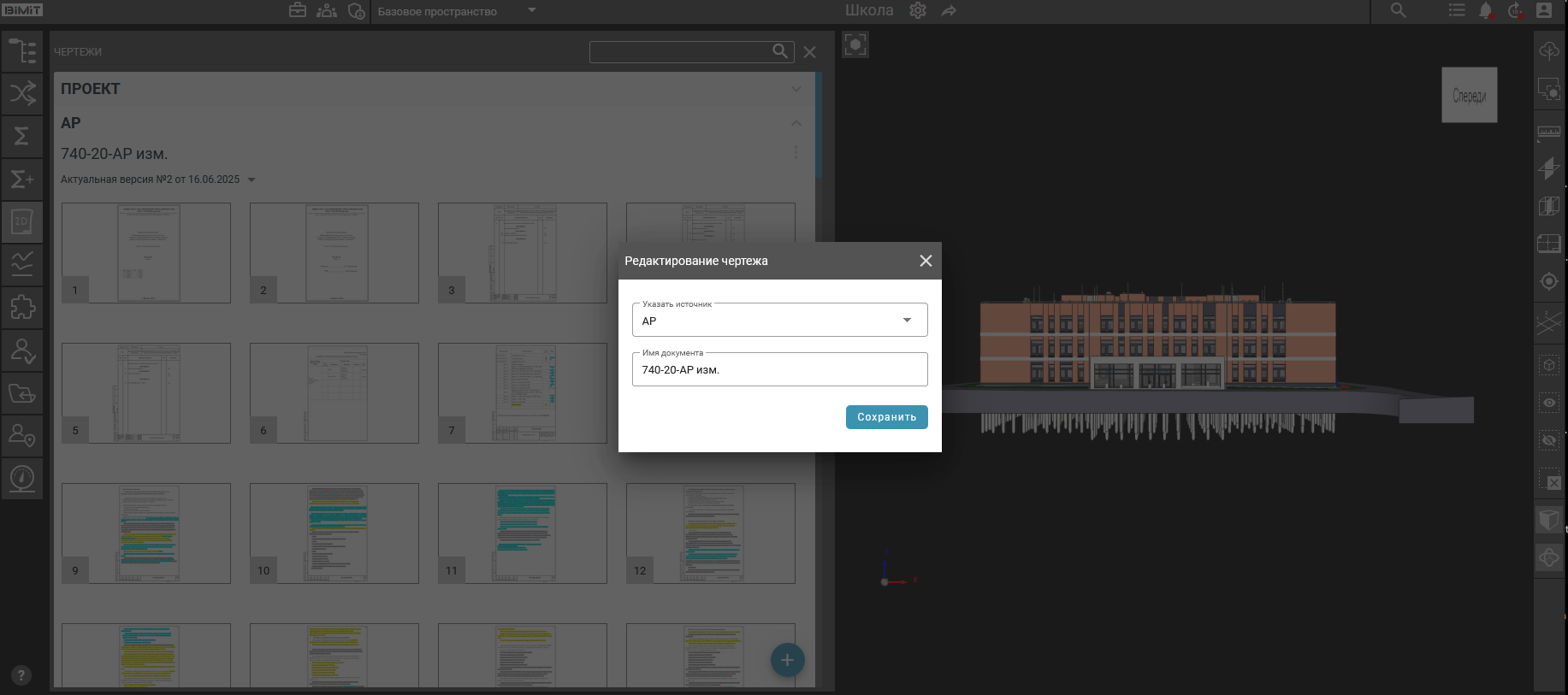Select the ruler measurement tool
This screenshot has width=1568, height=695.
point(1548,133)
